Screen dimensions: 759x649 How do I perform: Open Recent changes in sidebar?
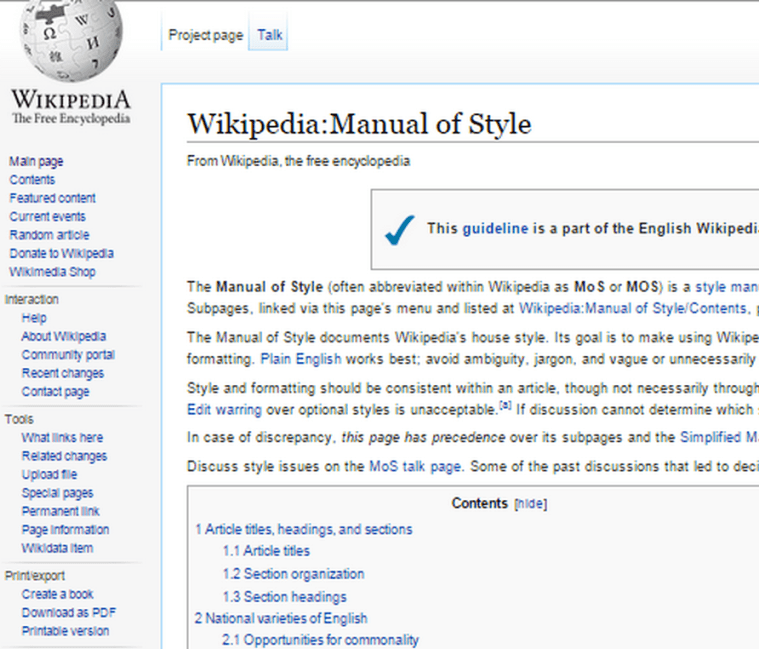coord(62,373)
